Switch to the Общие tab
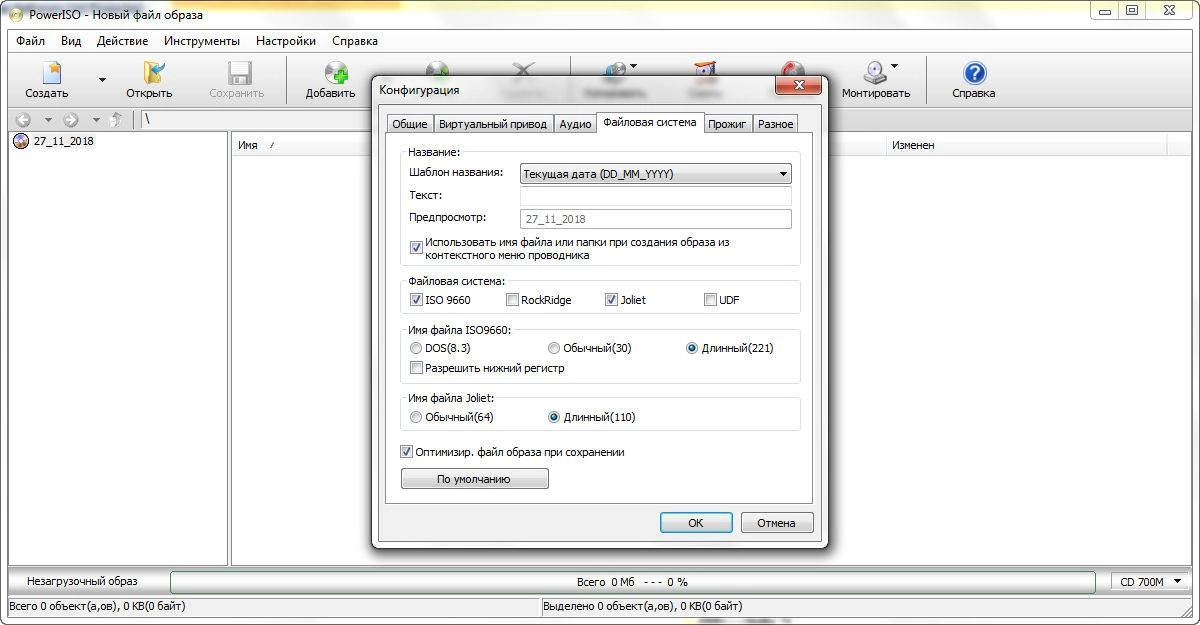1200x625 pixels. click(x=409, y=124)
